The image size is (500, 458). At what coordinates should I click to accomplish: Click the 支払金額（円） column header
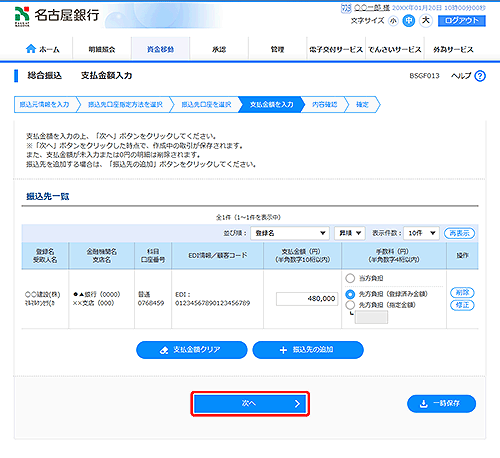click(302, 255)
